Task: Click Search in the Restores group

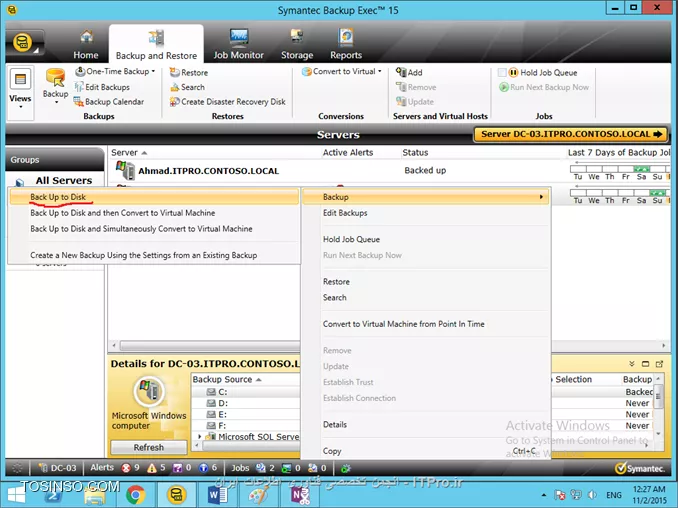Action: coord(187,87)
